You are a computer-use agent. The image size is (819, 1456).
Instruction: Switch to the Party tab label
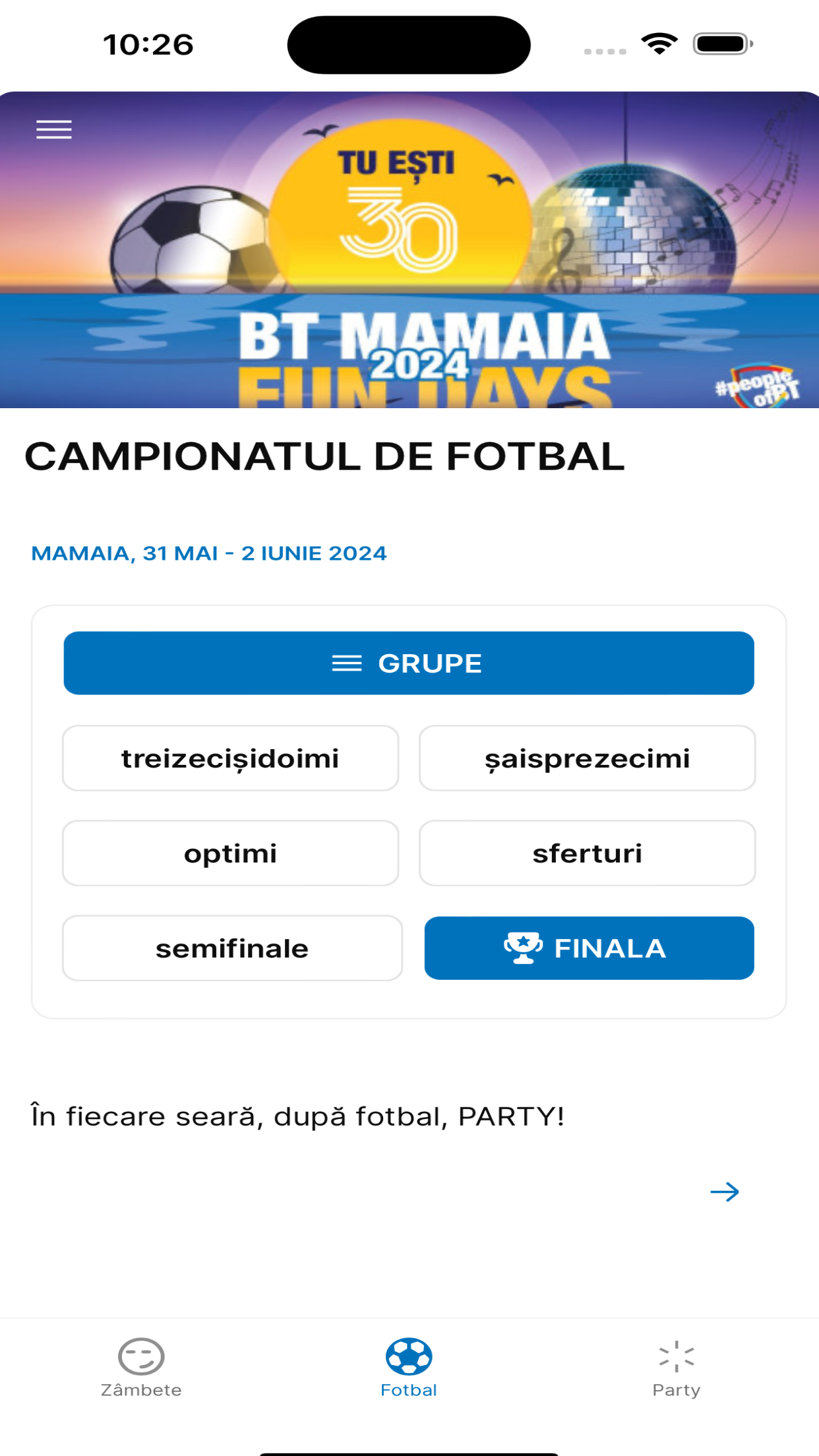pyautogui.click(x=677, y=1390)
